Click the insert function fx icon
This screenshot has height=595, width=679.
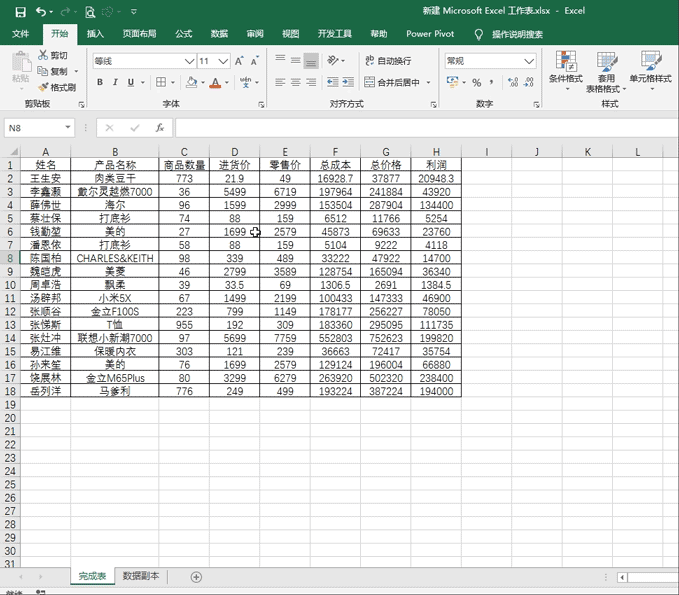160,128
